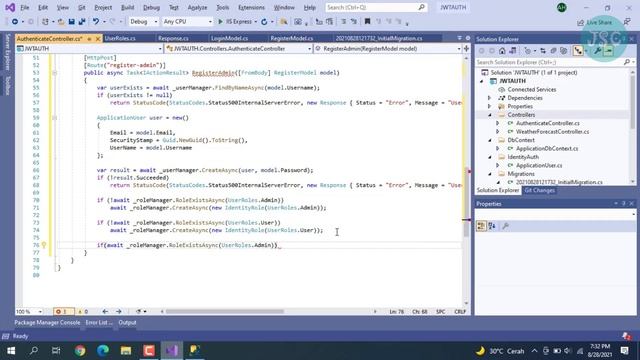Switch to the LoginModel.cs tab
The height and width of the screenshot is (360, 640).
pos(229,38)
